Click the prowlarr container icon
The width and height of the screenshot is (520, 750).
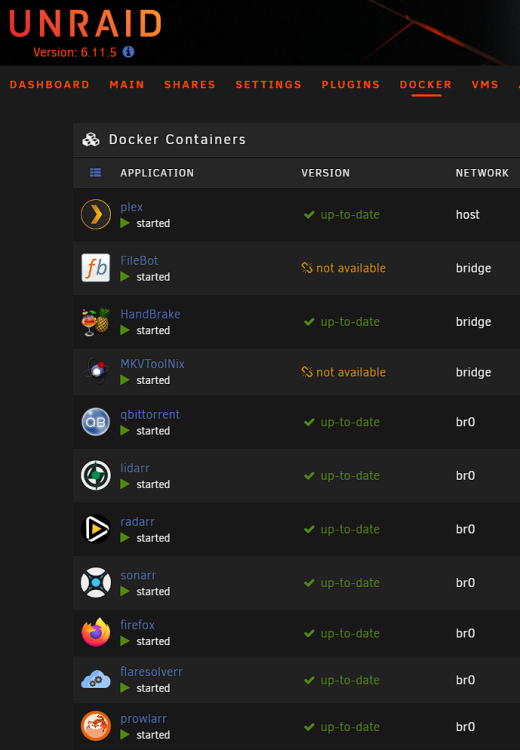coord(96,726)
